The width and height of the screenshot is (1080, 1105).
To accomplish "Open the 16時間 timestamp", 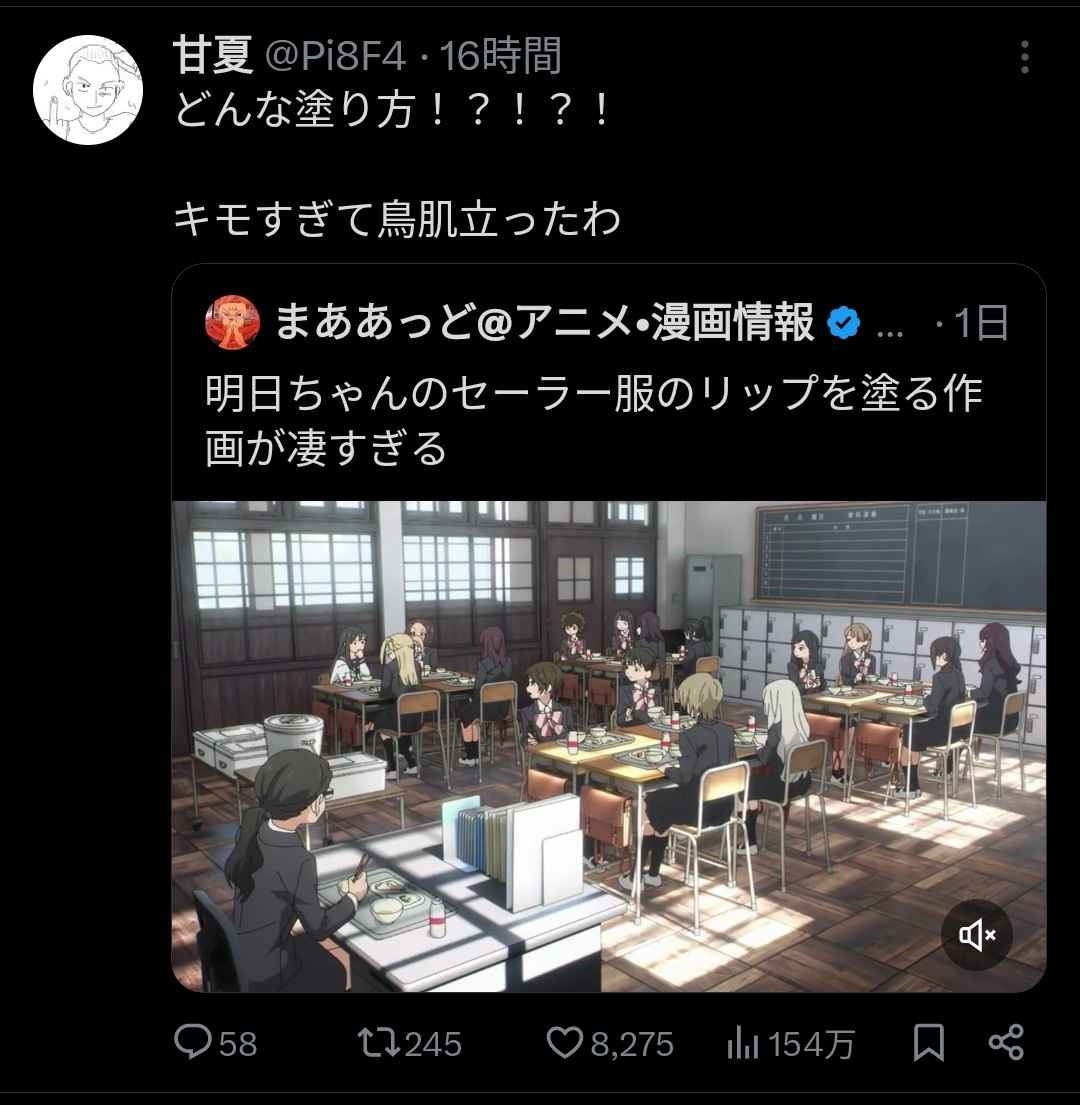I will [x=501, y=56].
